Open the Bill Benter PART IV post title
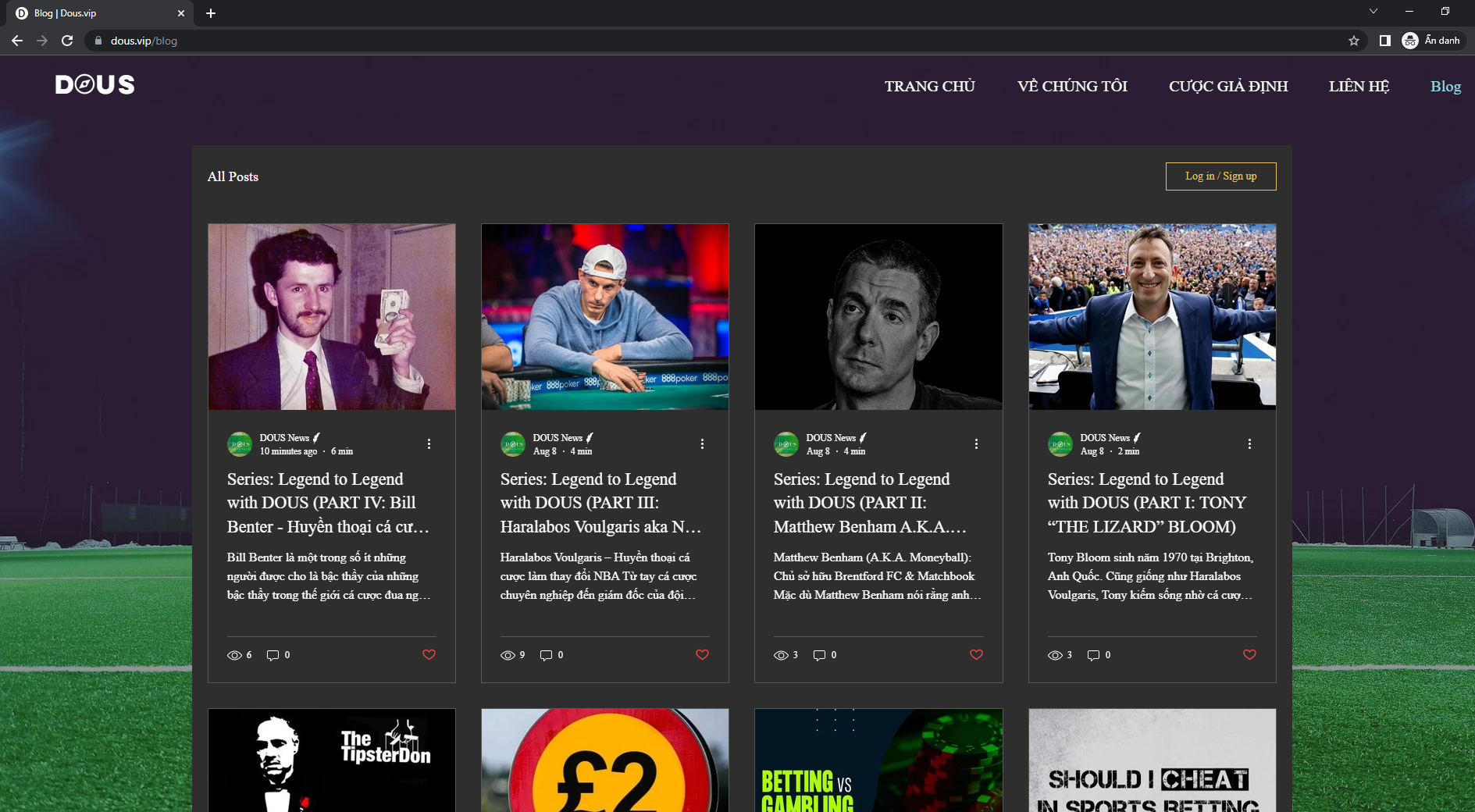Screen dimensions: 1475x812 pos(329,503)
